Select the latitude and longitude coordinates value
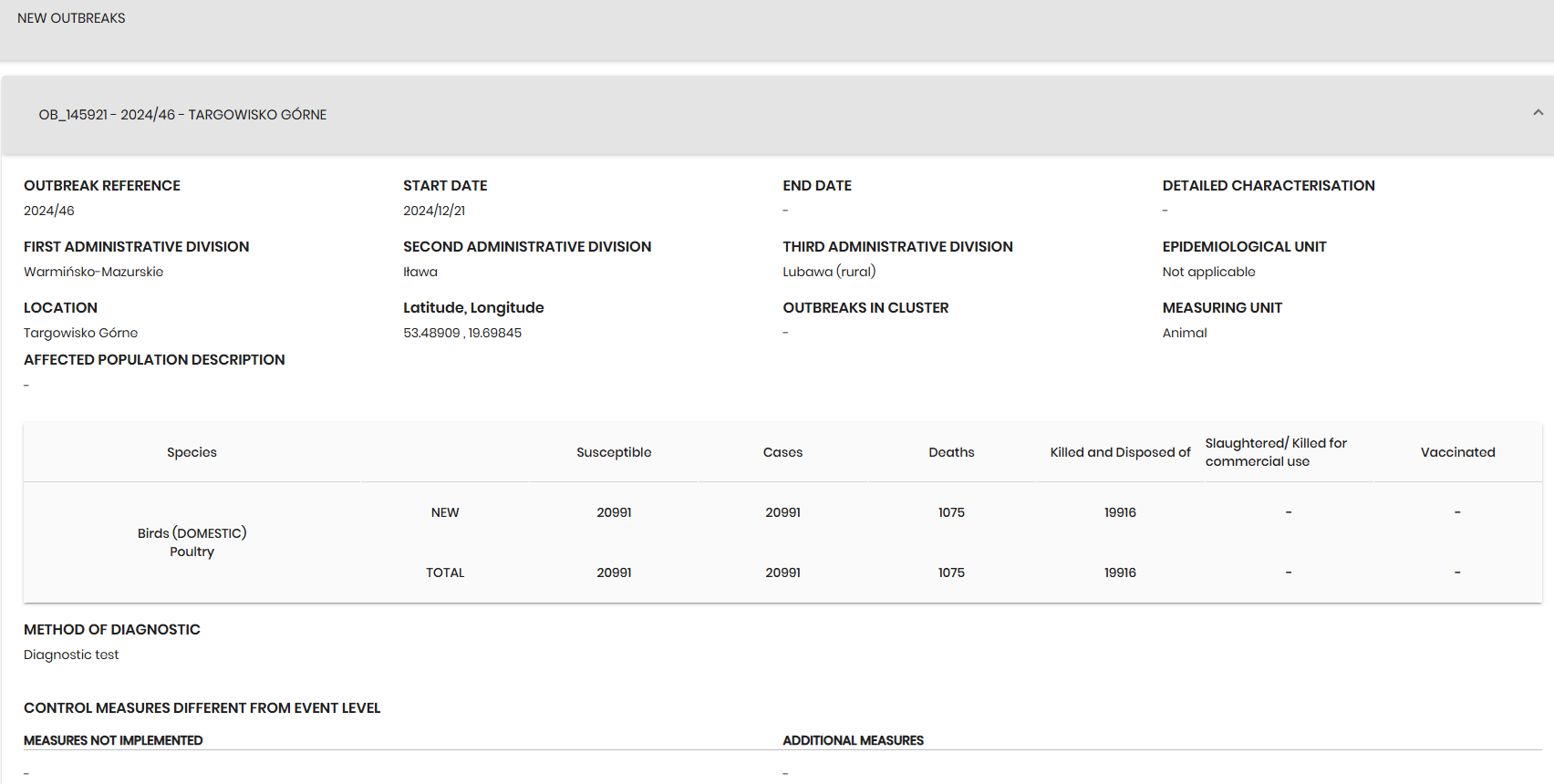The height and width of the screenshot is (784, 1554). [462, 333]
